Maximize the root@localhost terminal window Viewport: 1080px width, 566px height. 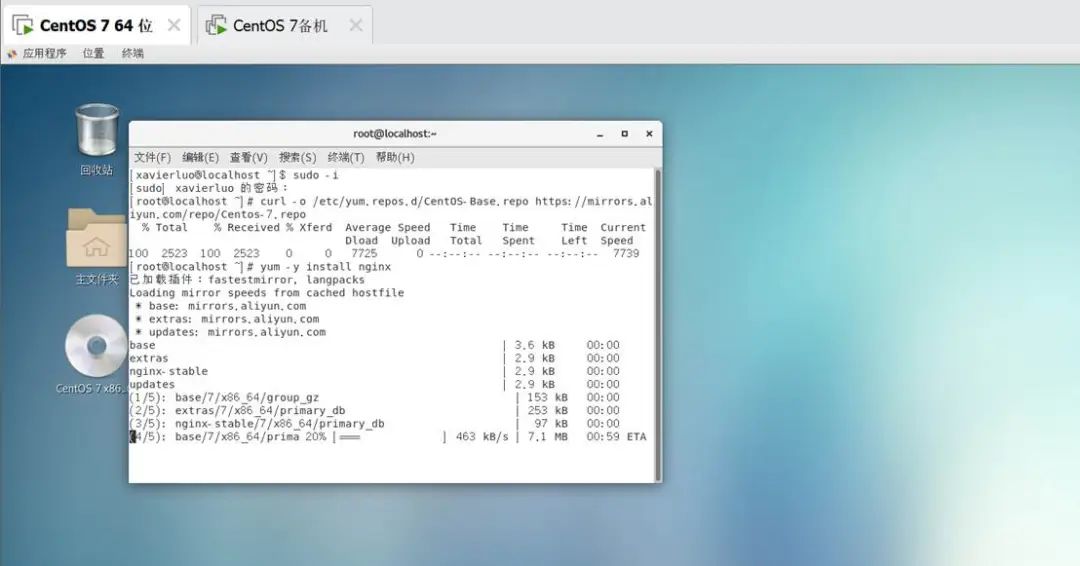625,134
